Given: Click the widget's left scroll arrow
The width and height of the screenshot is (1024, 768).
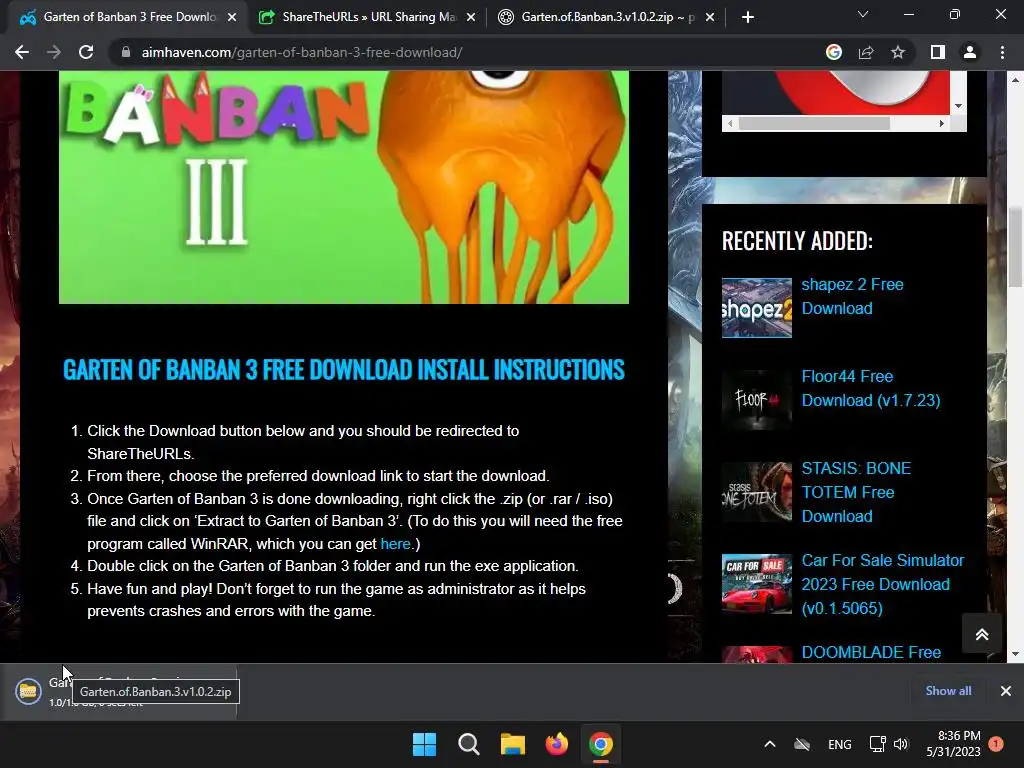Looking at the screenshot, I should point(730,123).
